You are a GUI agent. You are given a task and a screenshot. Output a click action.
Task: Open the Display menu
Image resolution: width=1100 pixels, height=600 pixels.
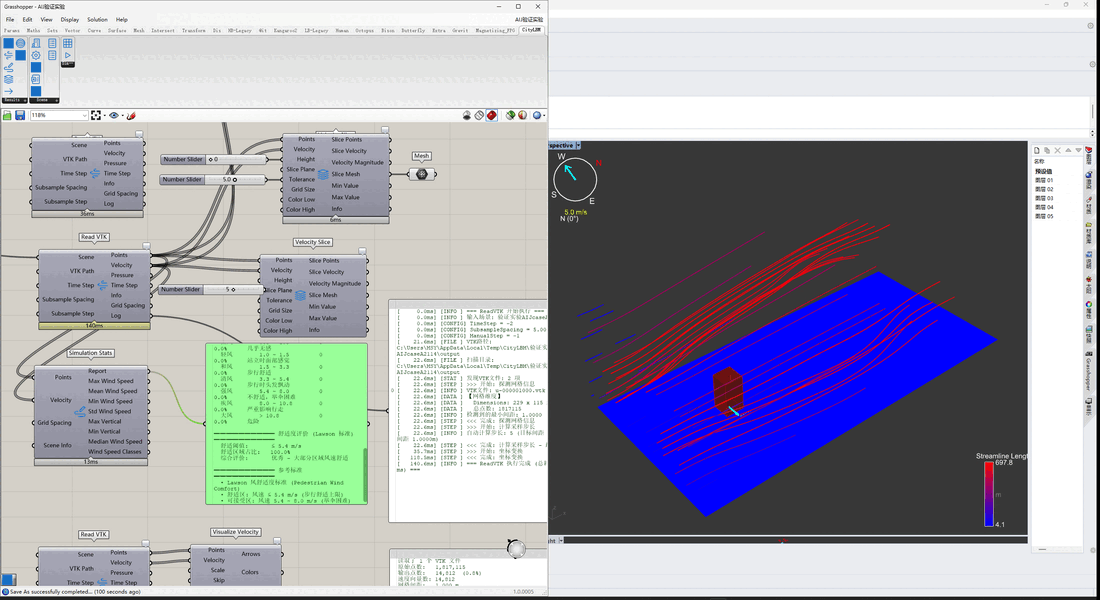(x=69, y=20)
